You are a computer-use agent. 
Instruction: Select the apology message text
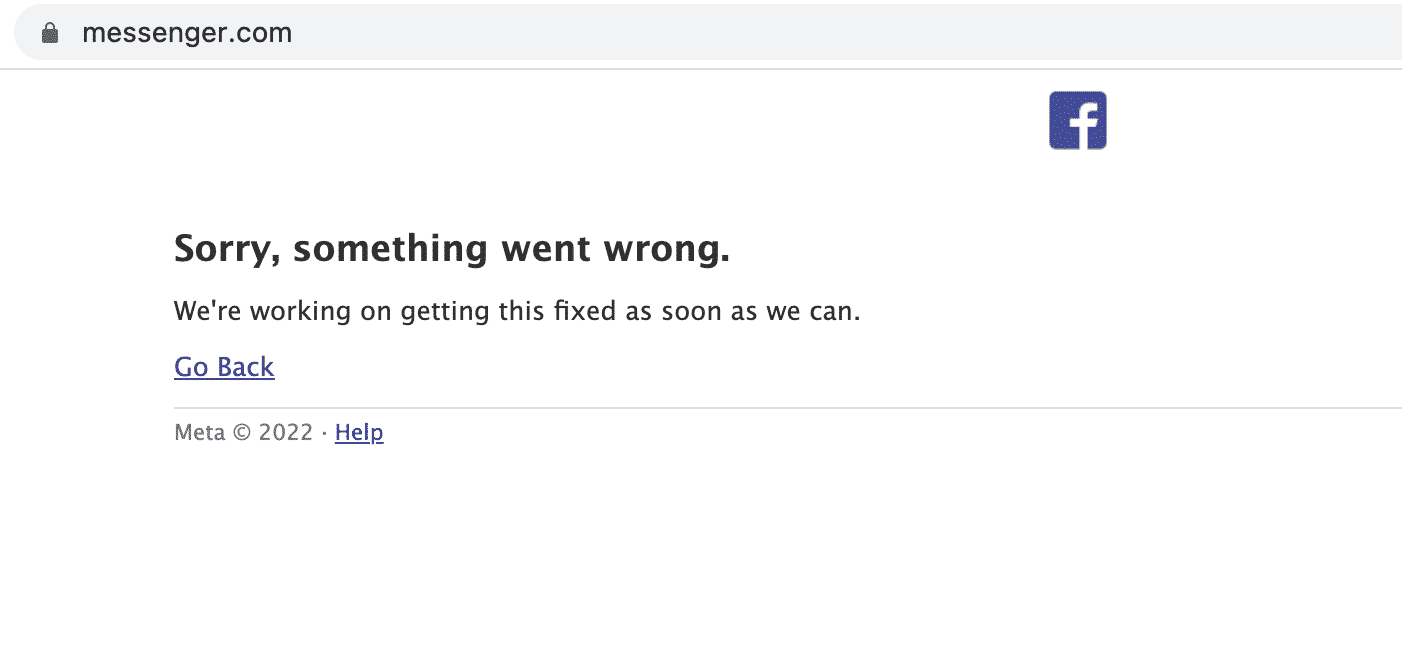516,311
